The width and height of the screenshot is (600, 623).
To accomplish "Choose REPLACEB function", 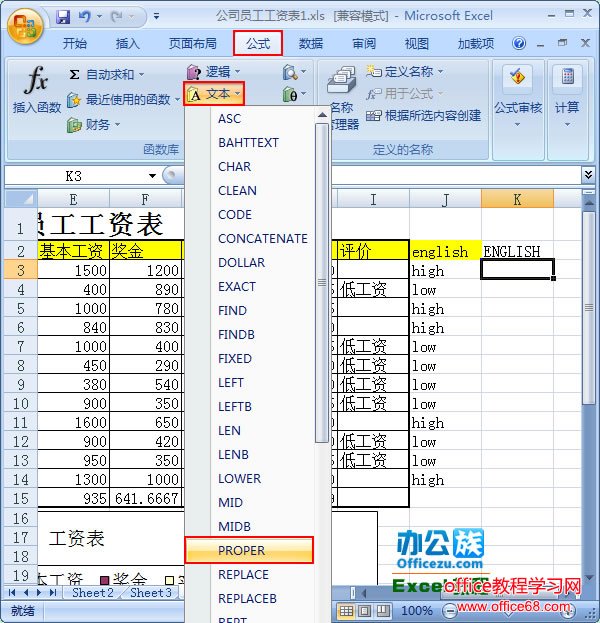I will [x=247, y=598].
